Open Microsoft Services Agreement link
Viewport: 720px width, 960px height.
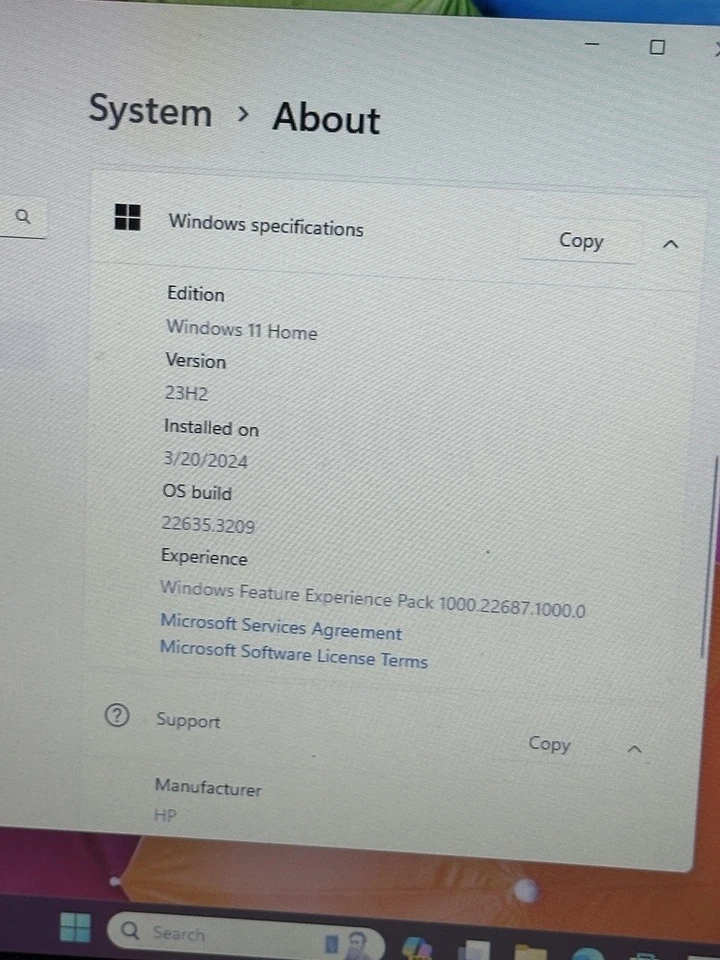281,627
